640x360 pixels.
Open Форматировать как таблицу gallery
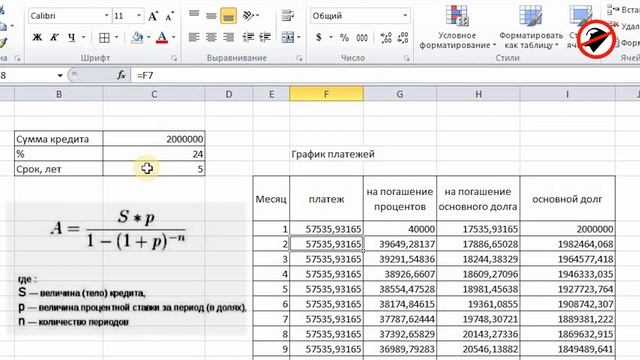(531, 28)
